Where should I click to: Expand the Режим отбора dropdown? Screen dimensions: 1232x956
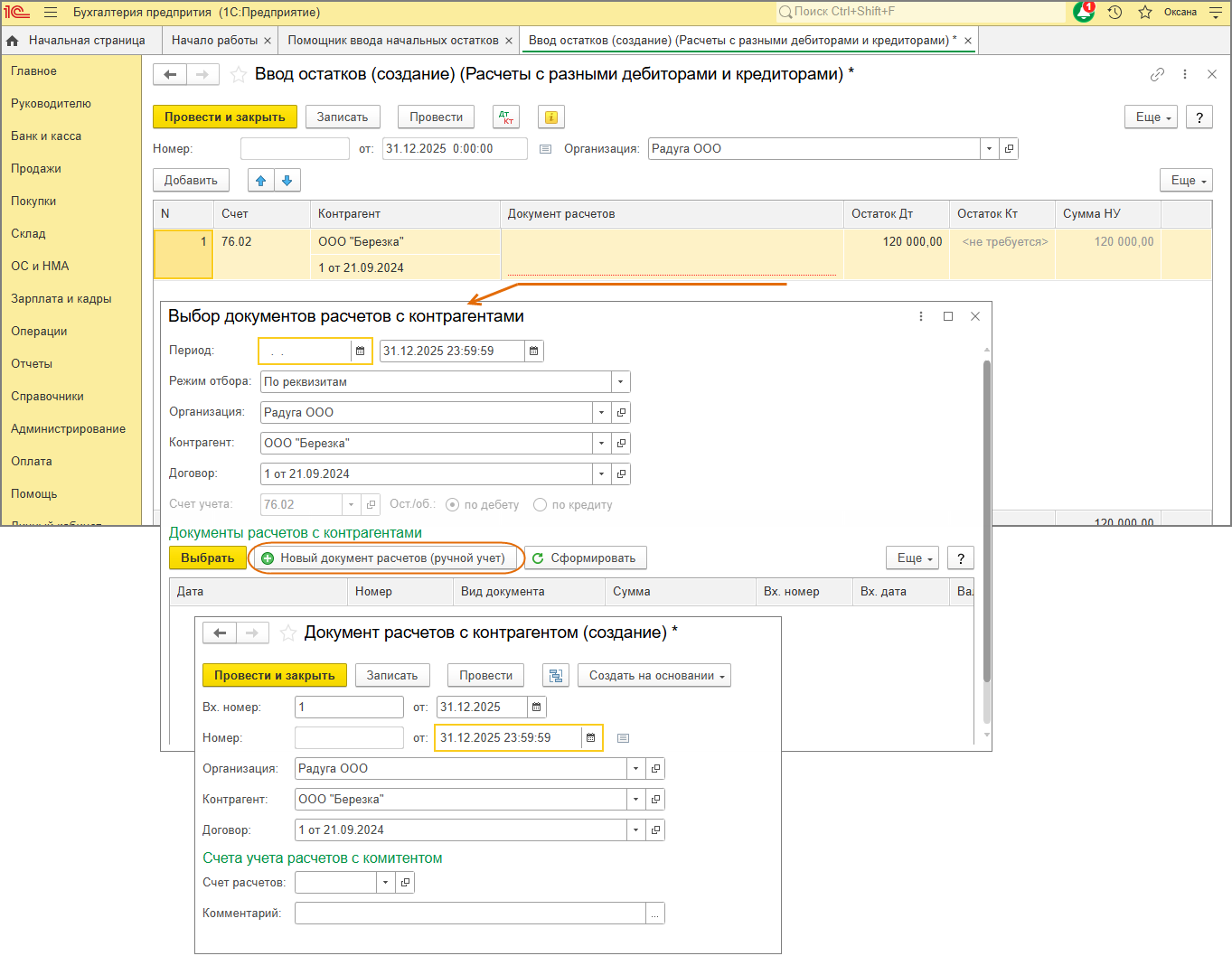tap(621, 382)
